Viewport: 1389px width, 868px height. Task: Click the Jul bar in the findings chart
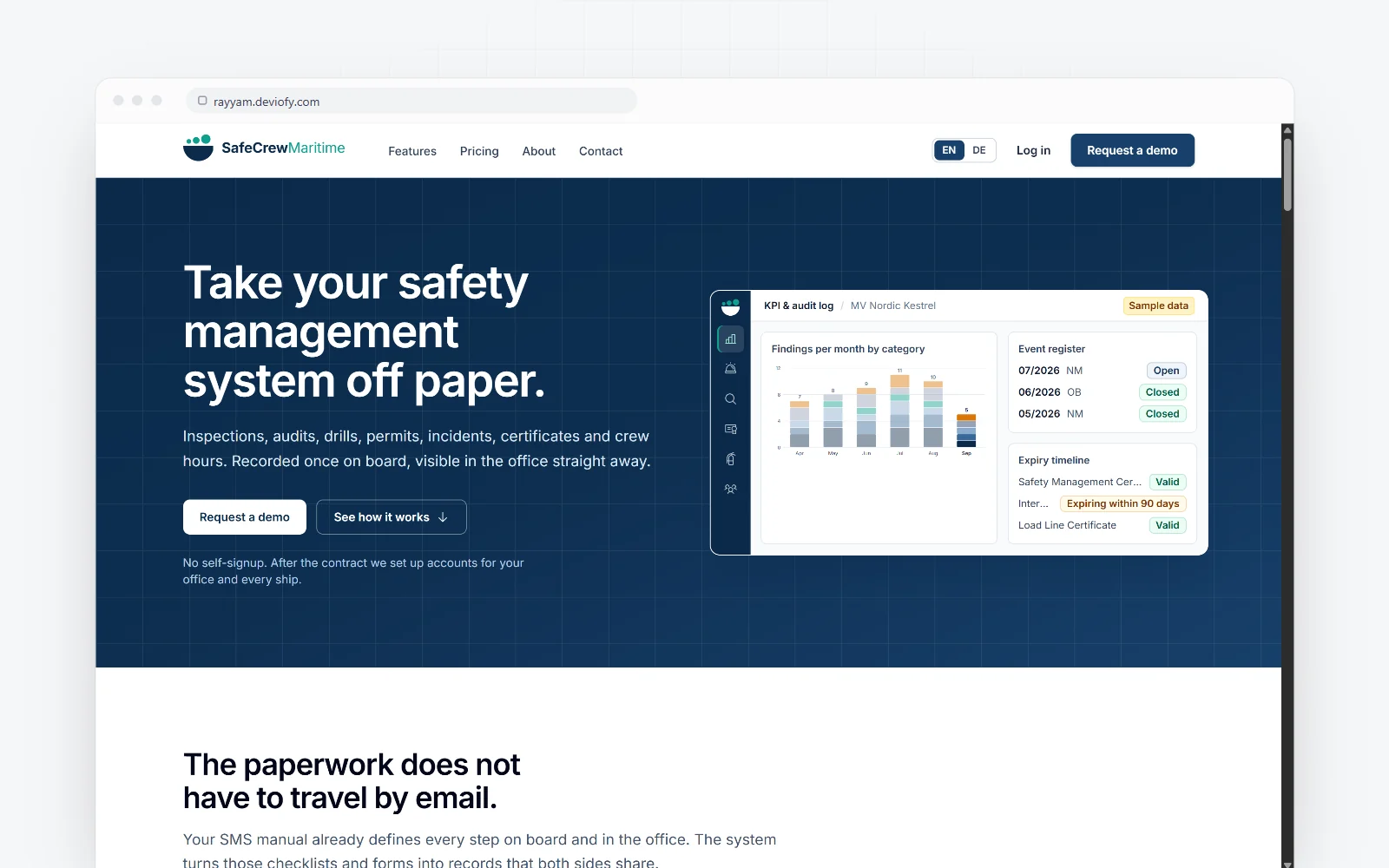tap(899, 411)
